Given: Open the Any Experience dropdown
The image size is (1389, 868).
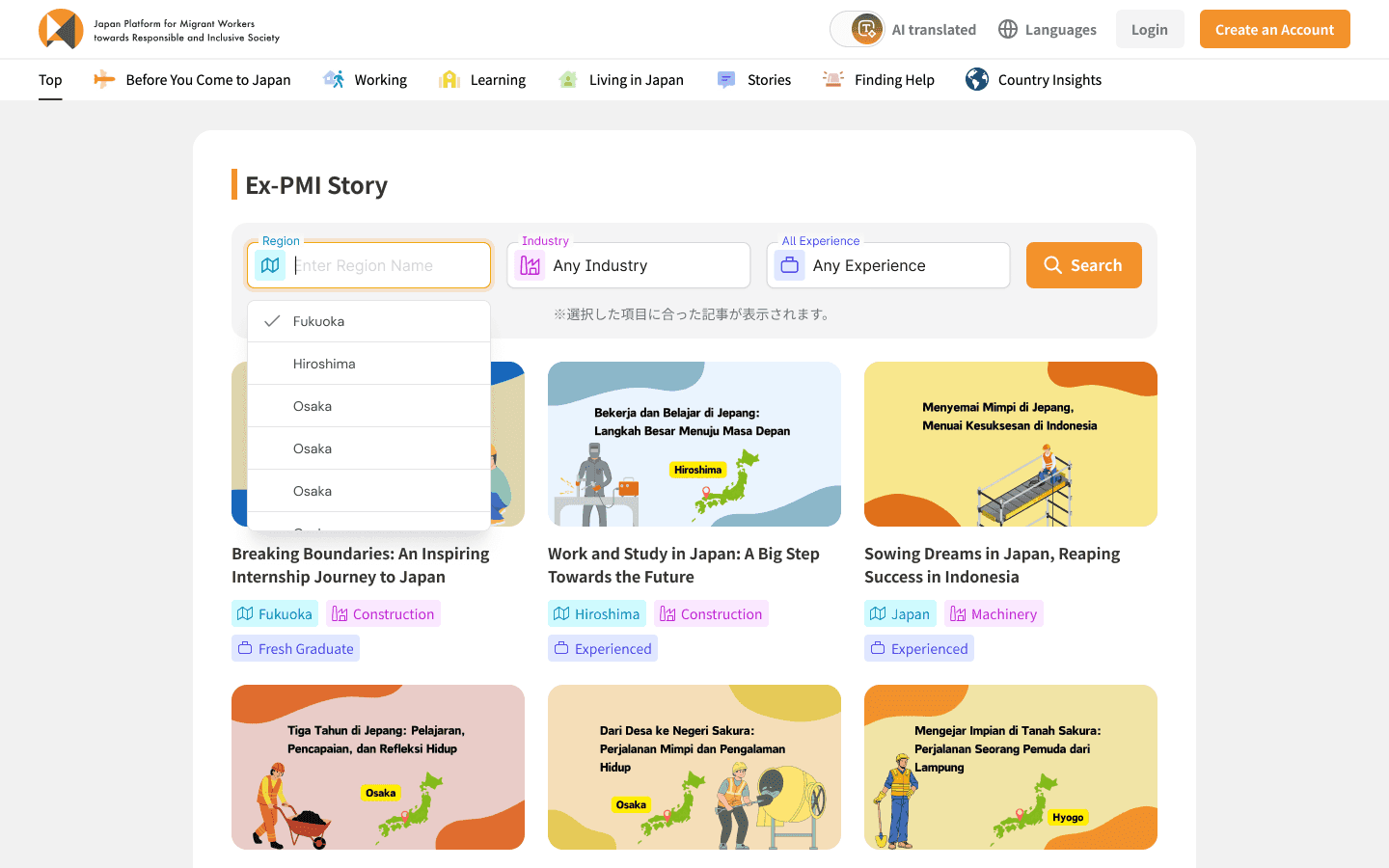Looking at the screenshot, I should pos(888,265).
